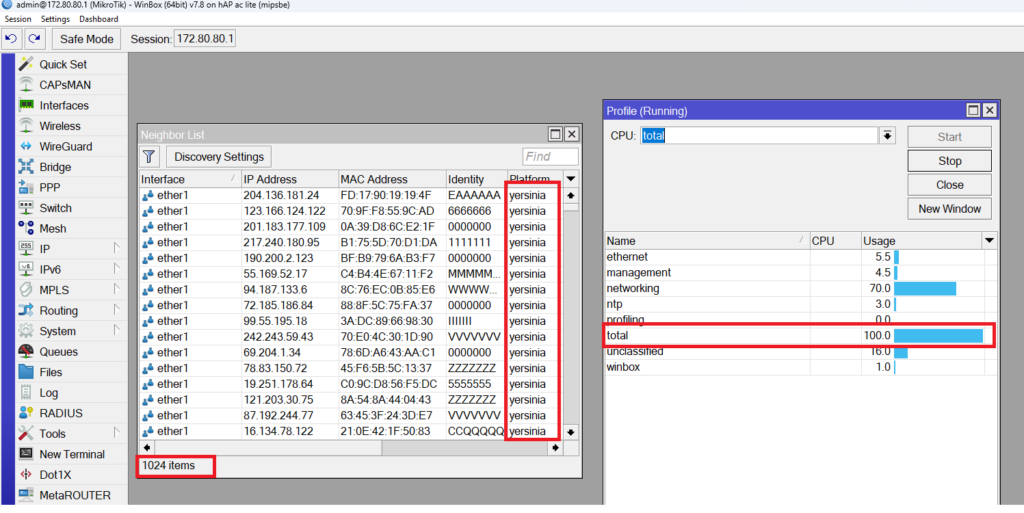This screenshot has height=513, width=1024.
Task: Sort by Identity column header
Action: click(x=476, y=179)
